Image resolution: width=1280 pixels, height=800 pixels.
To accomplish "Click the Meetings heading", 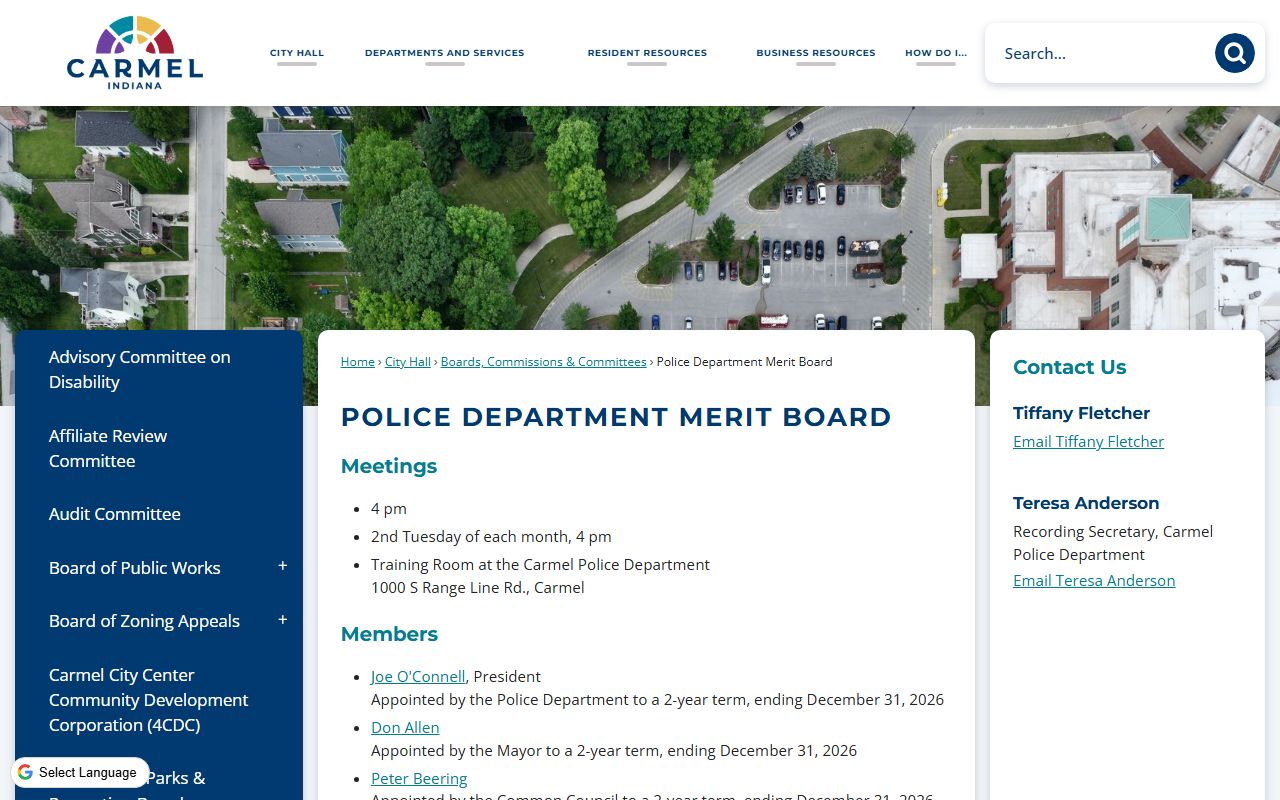I will (x=389, y=466).
